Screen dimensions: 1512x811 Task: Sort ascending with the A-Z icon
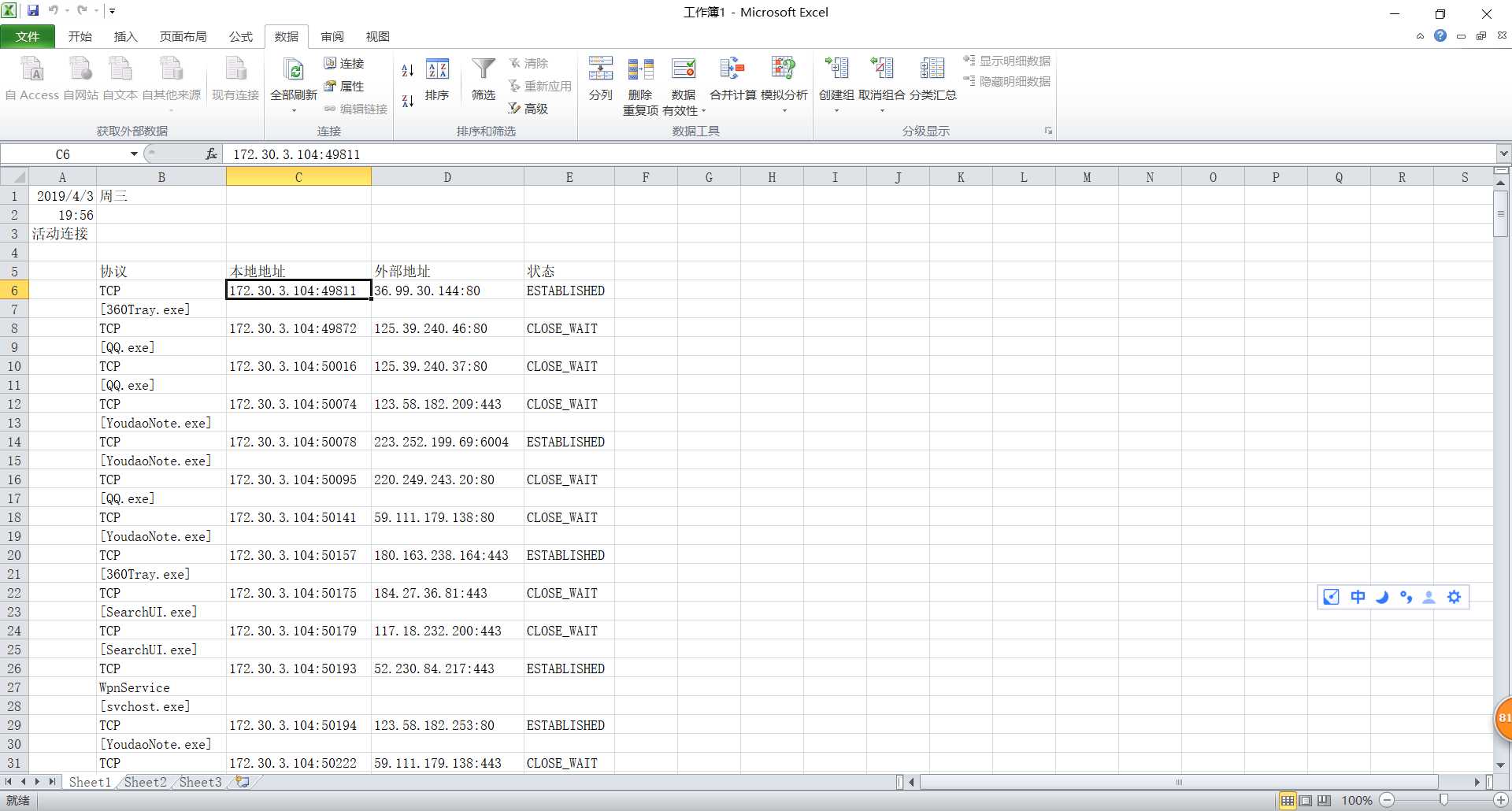407,70
